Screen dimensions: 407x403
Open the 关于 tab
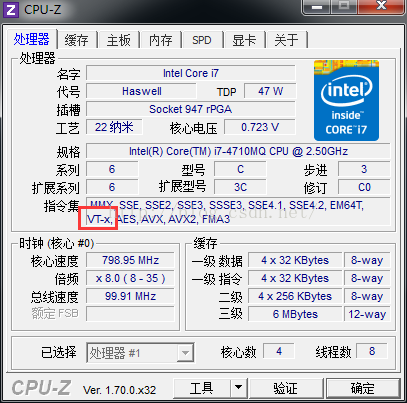286,40
